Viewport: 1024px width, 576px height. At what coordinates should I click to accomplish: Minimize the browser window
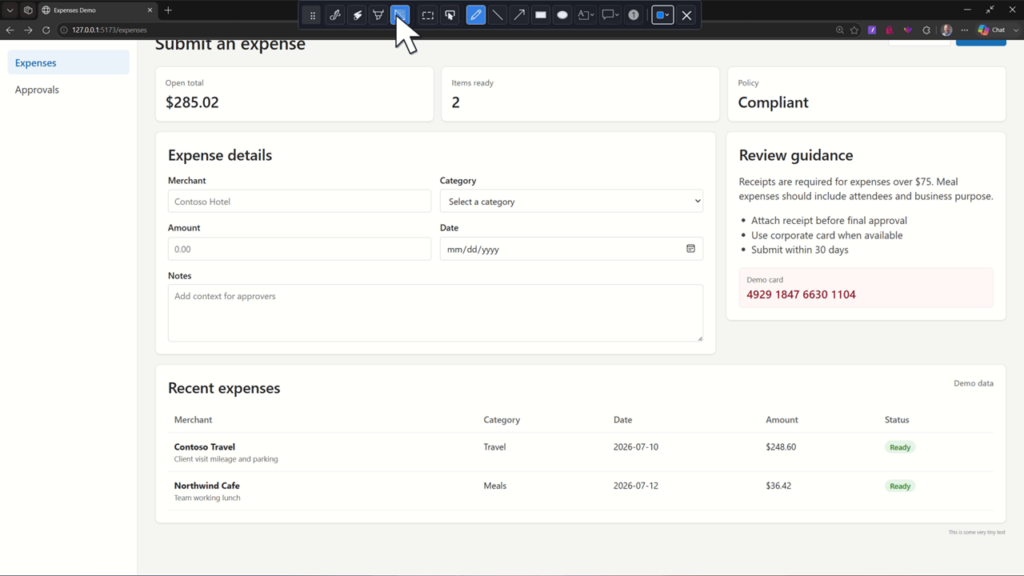point(967,10)
